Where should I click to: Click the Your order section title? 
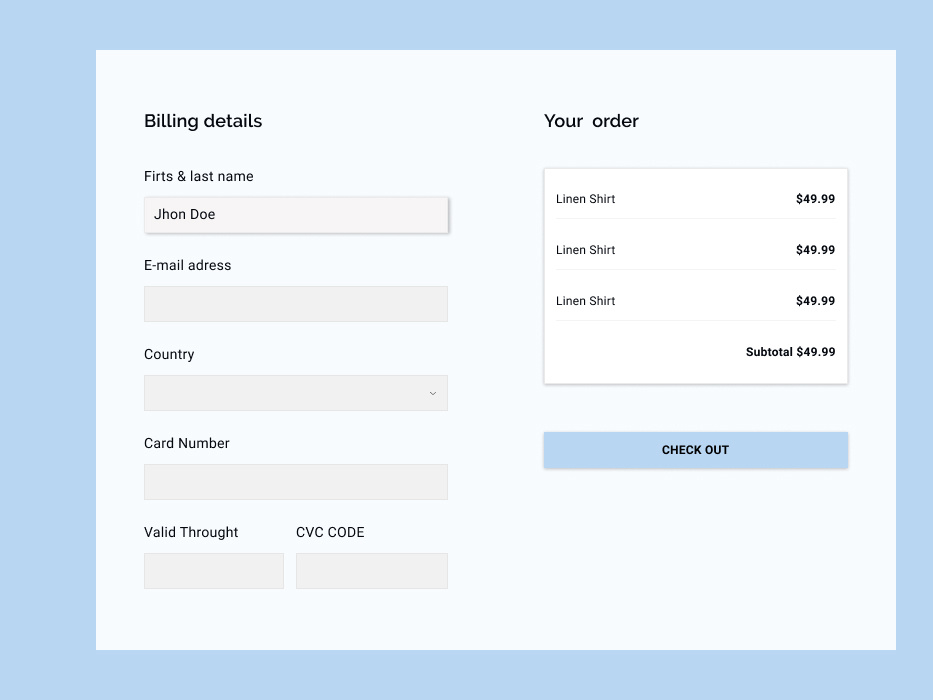(x=591, y=121)
